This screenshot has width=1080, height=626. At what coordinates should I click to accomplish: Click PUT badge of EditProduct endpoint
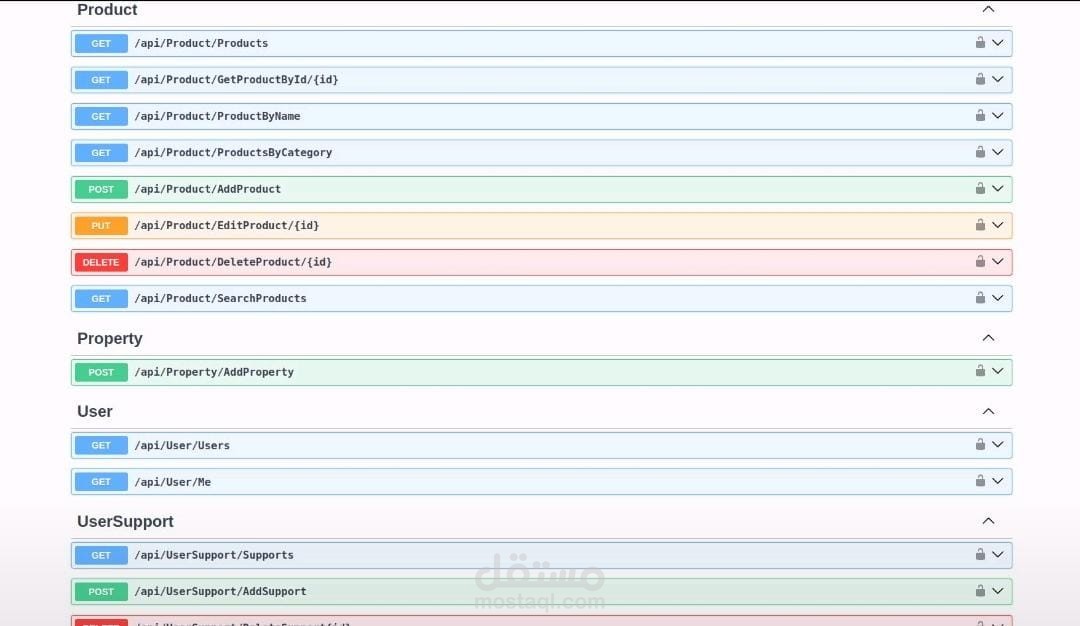pos(101,226)
